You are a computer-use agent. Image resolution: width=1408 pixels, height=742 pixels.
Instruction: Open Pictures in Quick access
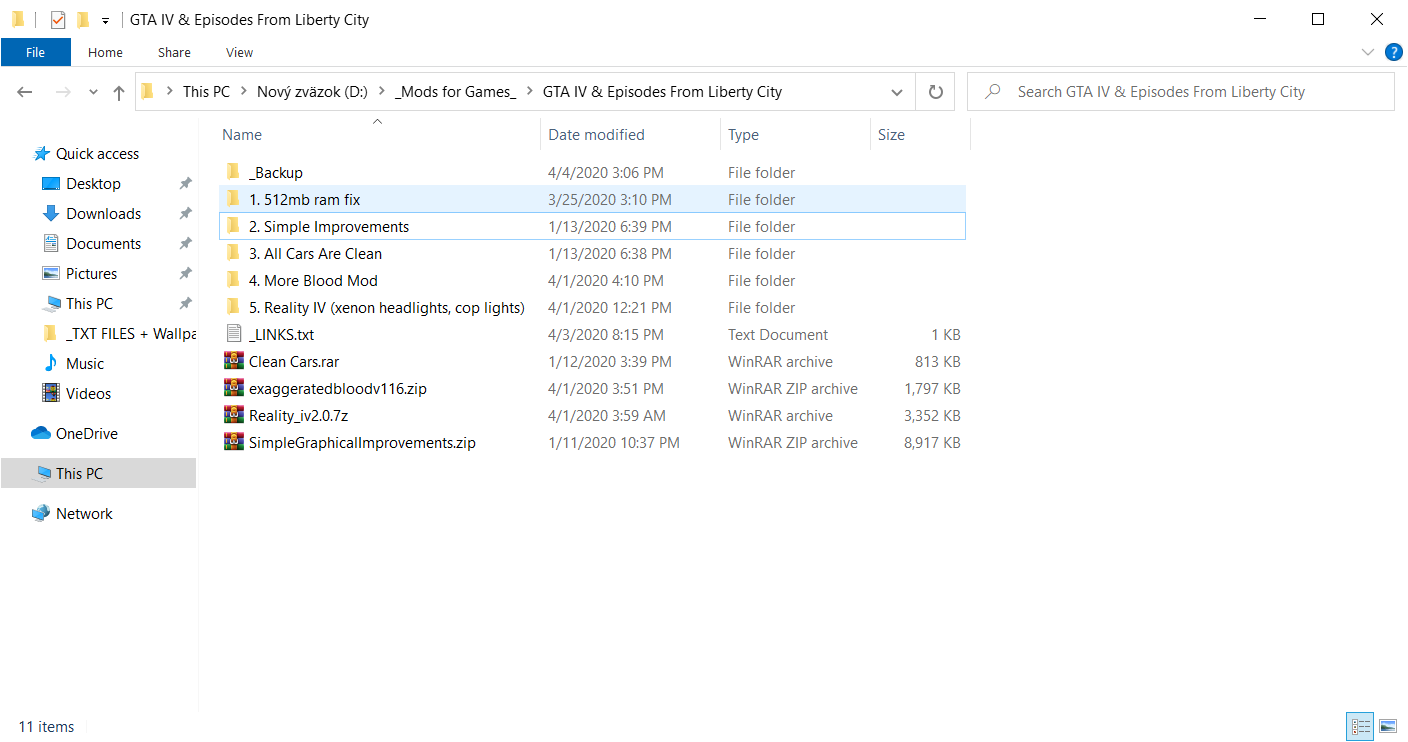[91, 274]
